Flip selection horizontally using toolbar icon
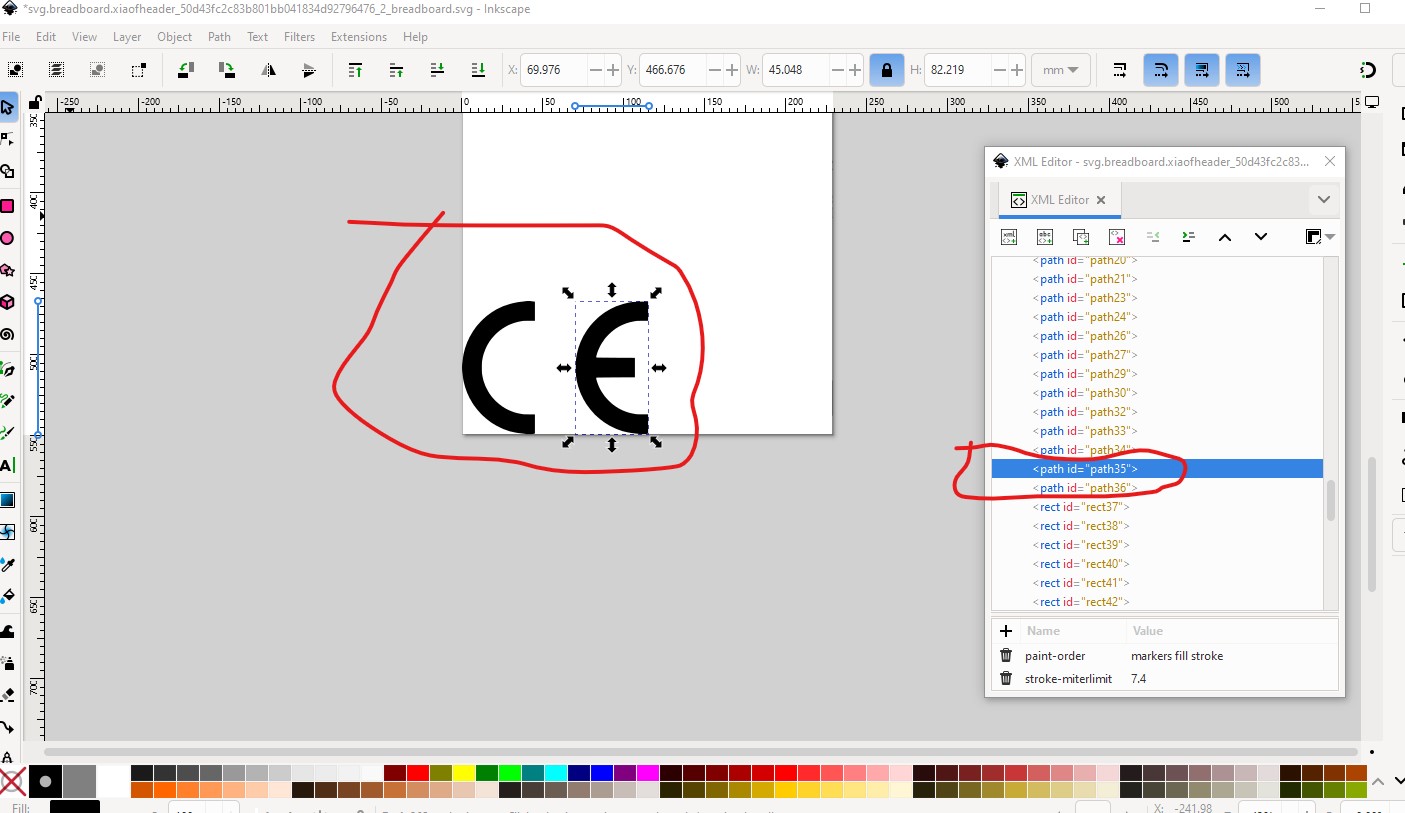This screenshot has height=813, width=1405. click(268, 70)
